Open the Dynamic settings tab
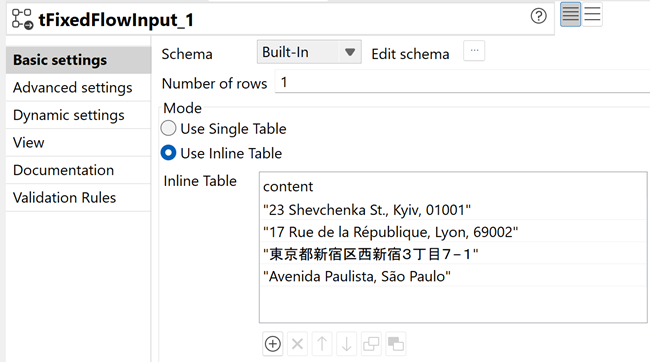The image size is (650, 362). 78,115
